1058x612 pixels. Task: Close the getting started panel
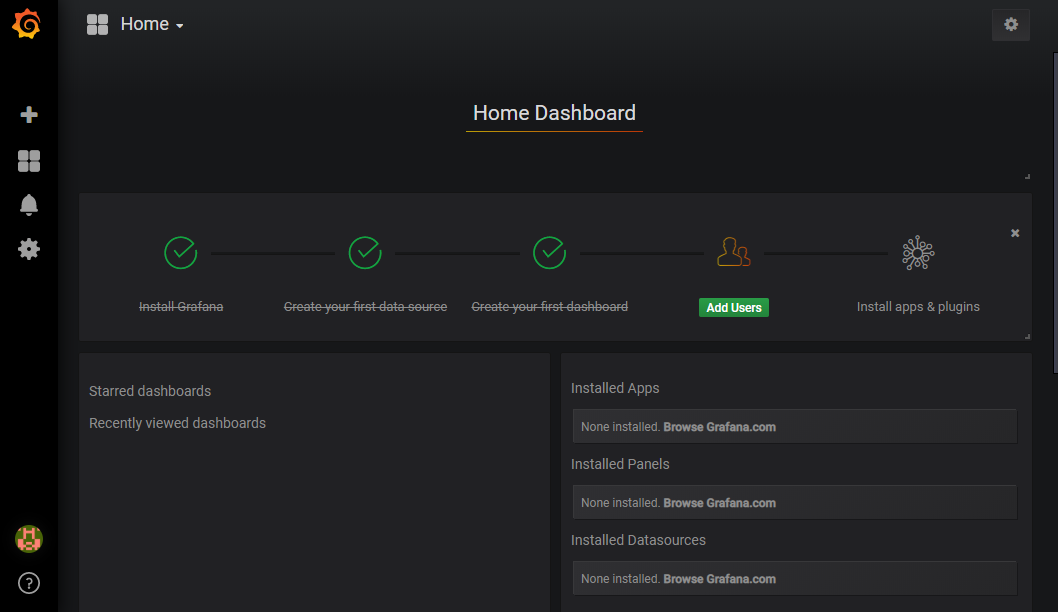(1015, 233)
